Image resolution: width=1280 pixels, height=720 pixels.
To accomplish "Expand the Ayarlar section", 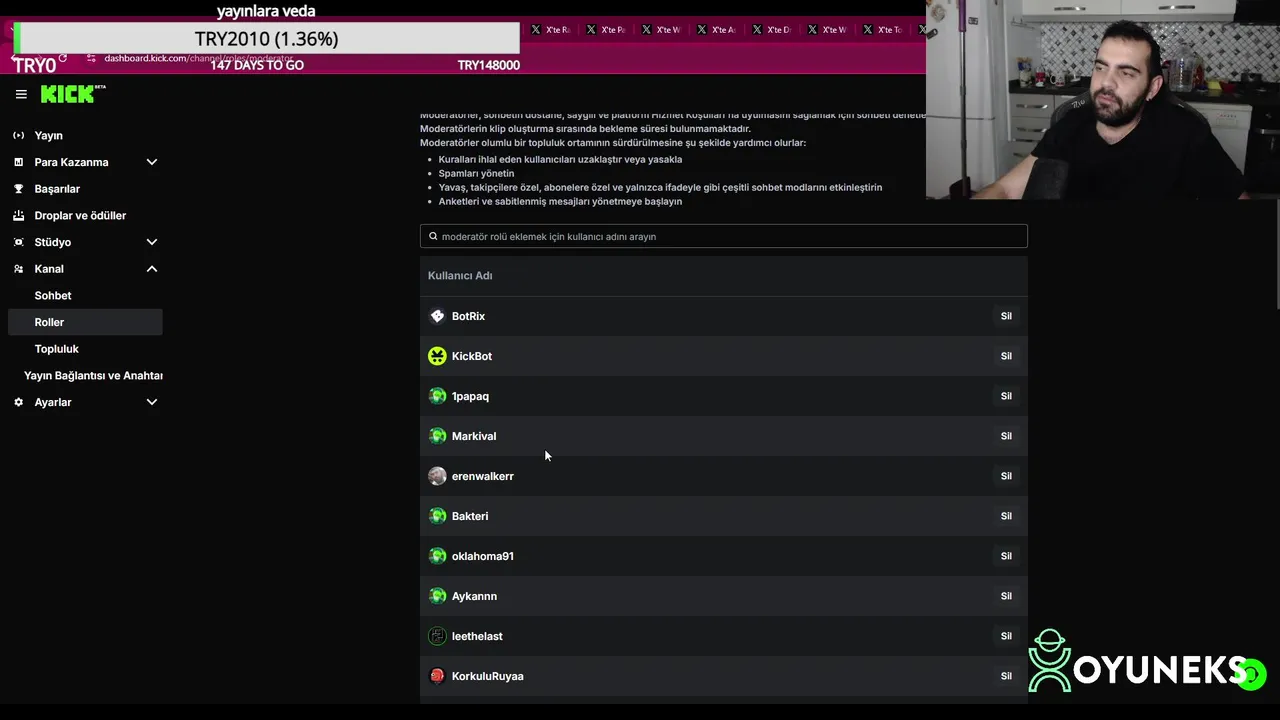I will pyautogui.click(x=152, y=402).
